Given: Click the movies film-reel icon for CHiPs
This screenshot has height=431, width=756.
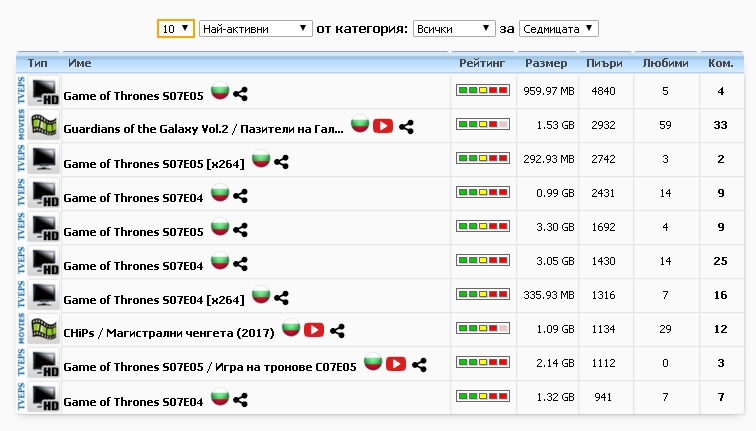Looking at the screenshot, I should (x=43, y=330).
